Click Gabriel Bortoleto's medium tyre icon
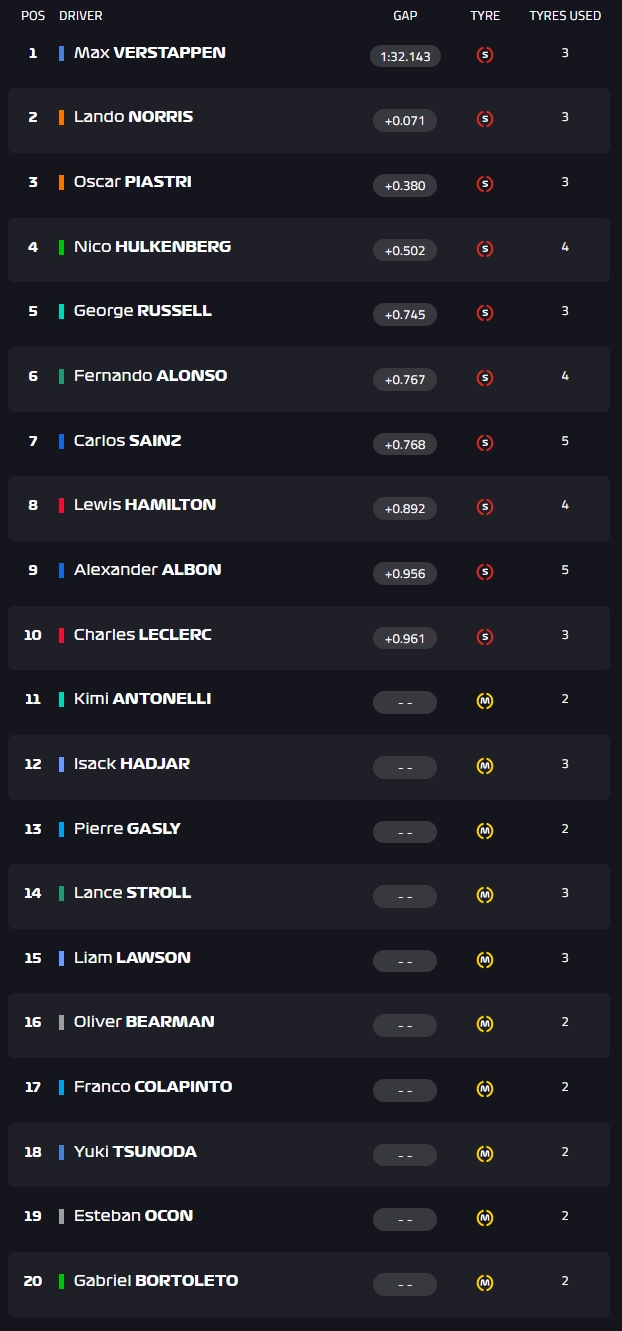The height and width of the screenshot is (1331, 622). tap(485, 1283)
